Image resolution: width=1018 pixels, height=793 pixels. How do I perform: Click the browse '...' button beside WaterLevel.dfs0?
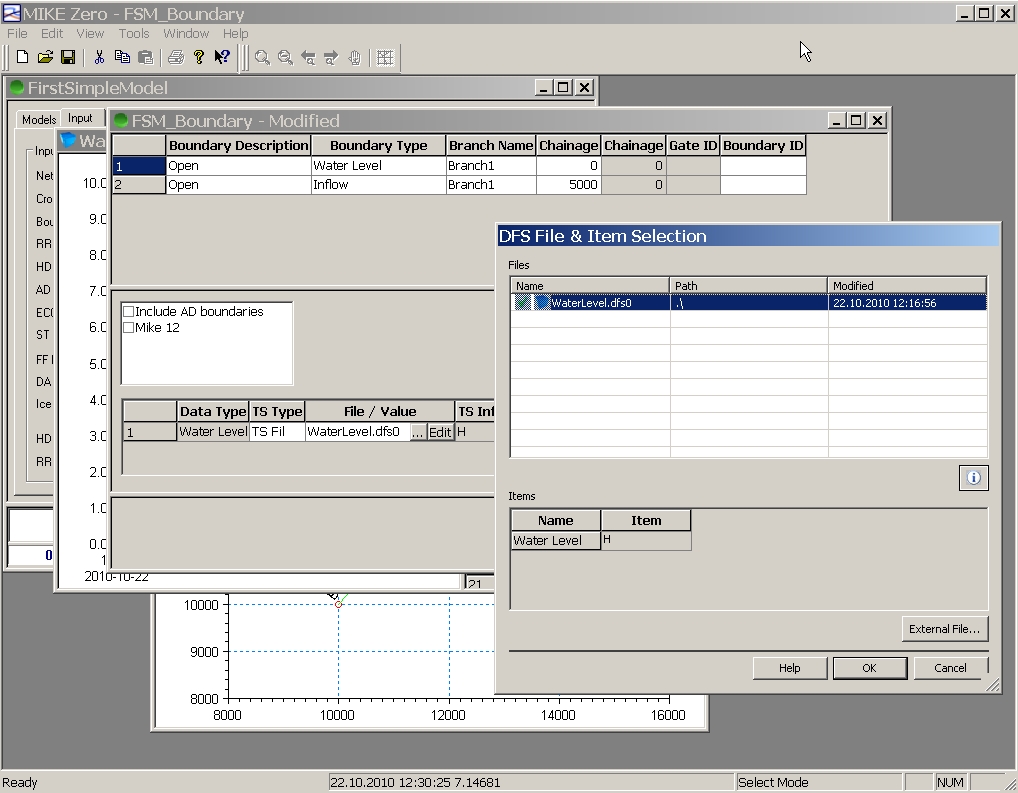418,433
